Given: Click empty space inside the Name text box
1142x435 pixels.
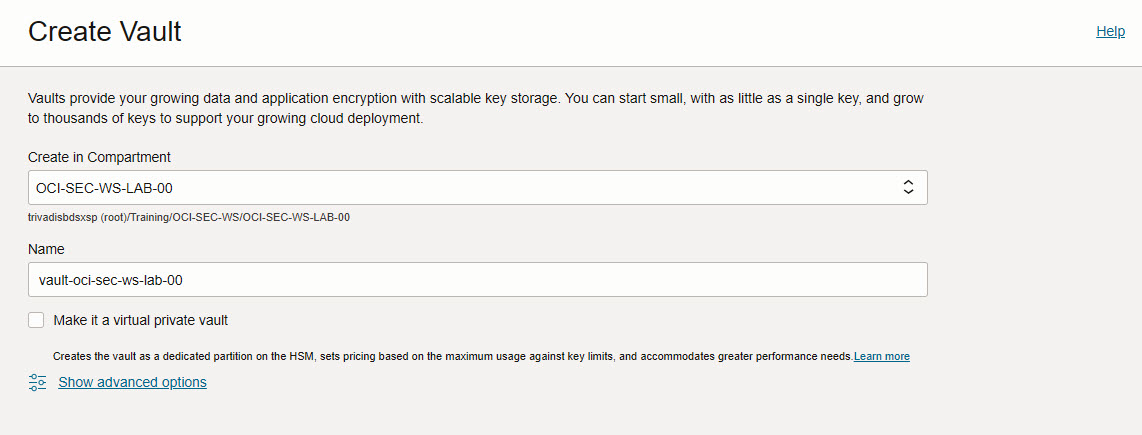Looking at the screenshot, I should coord(554,280).
